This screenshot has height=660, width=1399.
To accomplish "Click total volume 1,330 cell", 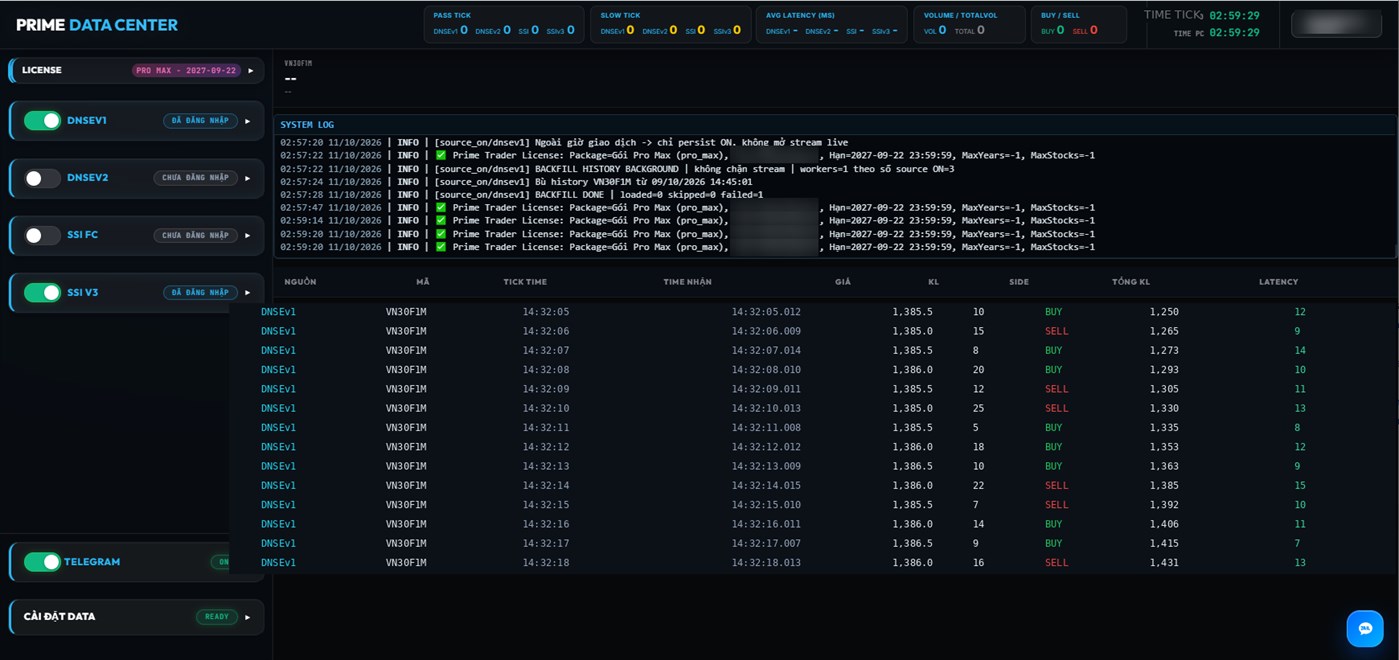I will coord(1164,408).
